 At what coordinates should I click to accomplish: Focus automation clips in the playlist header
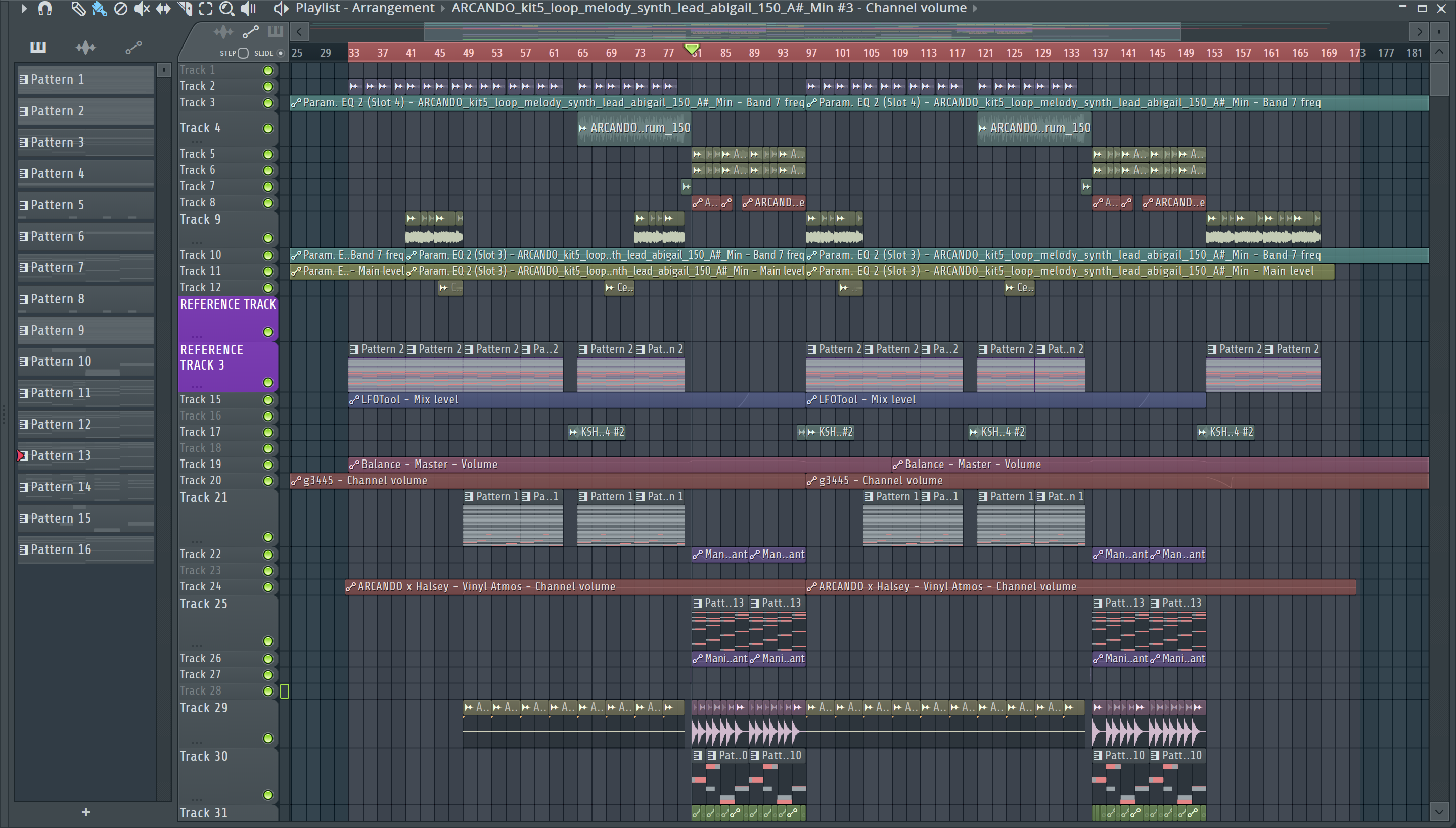[251, 32]
